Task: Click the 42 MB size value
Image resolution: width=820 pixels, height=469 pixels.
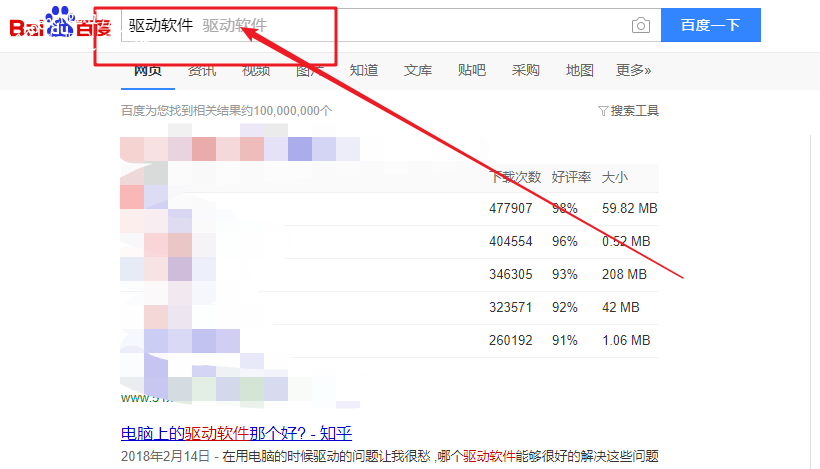Action: [x=621, y=307]
